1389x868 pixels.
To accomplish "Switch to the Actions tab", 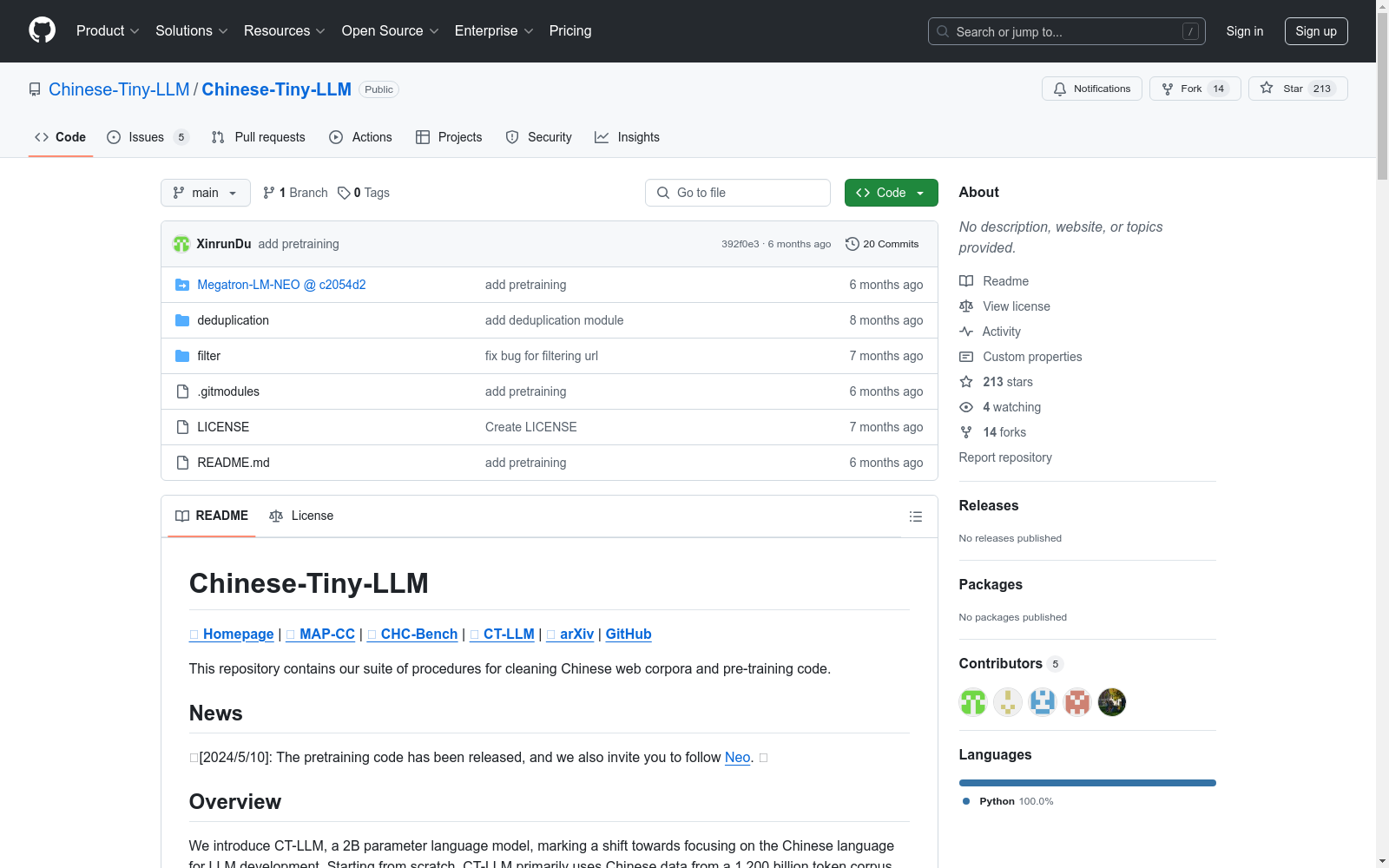I will pyautogui.click(x=360, y=137).
